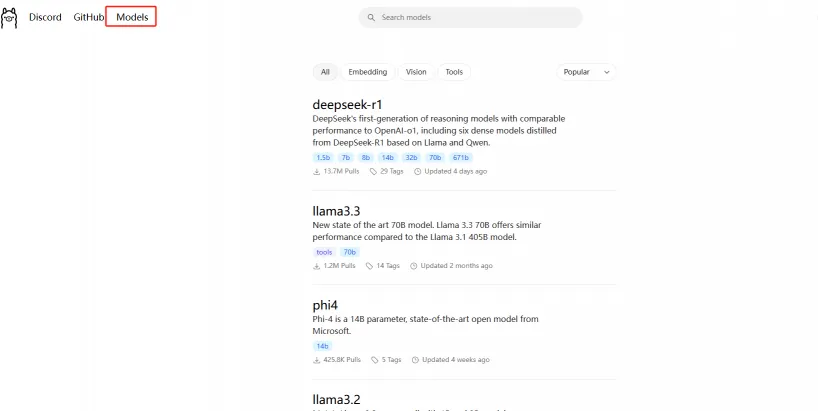The height and width of the screenshot is (411, 818).
Task: Click the 32b tag on deepseek-r1
Action: point(411,158)
